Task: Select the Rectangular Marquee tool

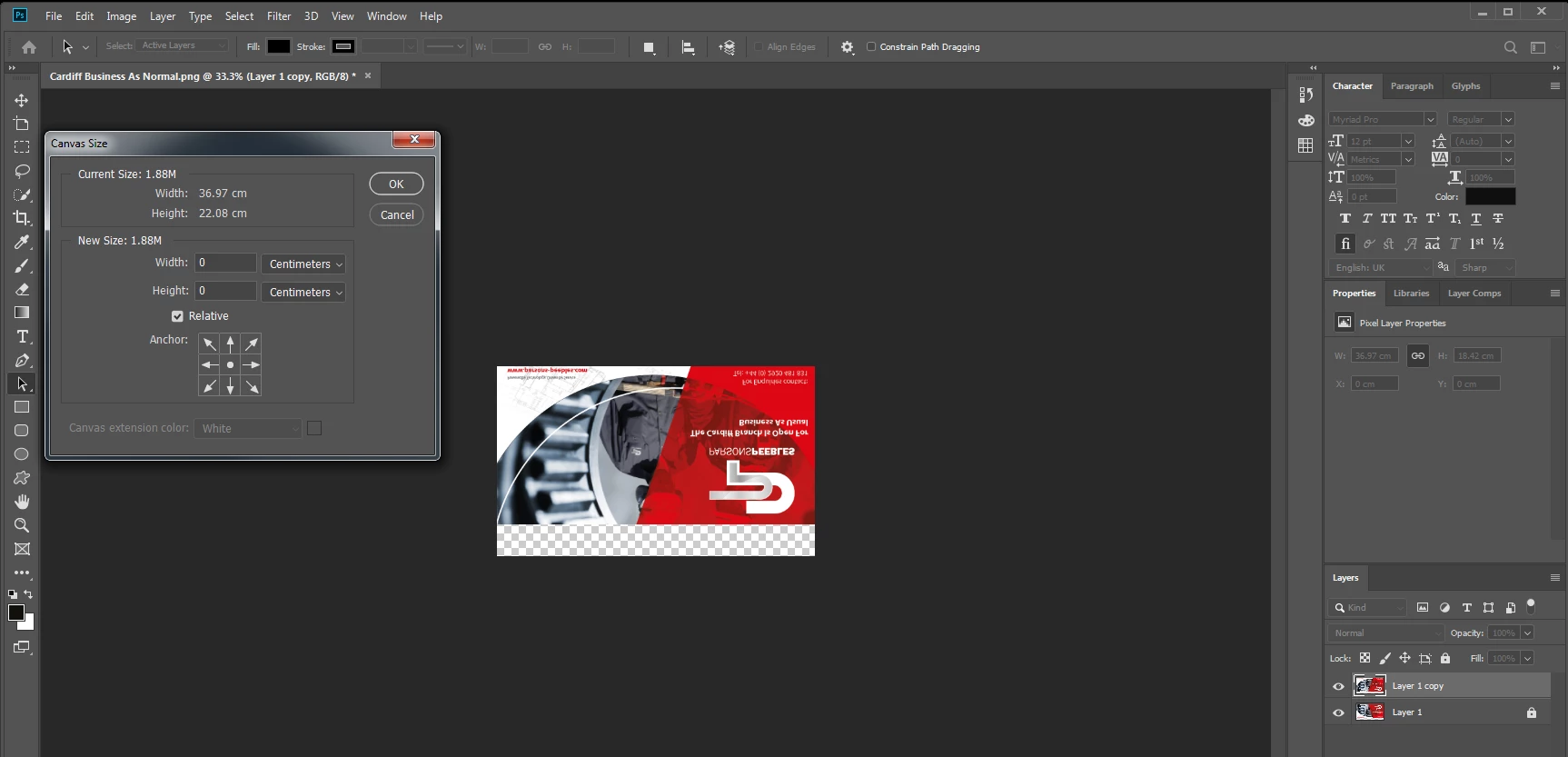Action: pos(22,147)
